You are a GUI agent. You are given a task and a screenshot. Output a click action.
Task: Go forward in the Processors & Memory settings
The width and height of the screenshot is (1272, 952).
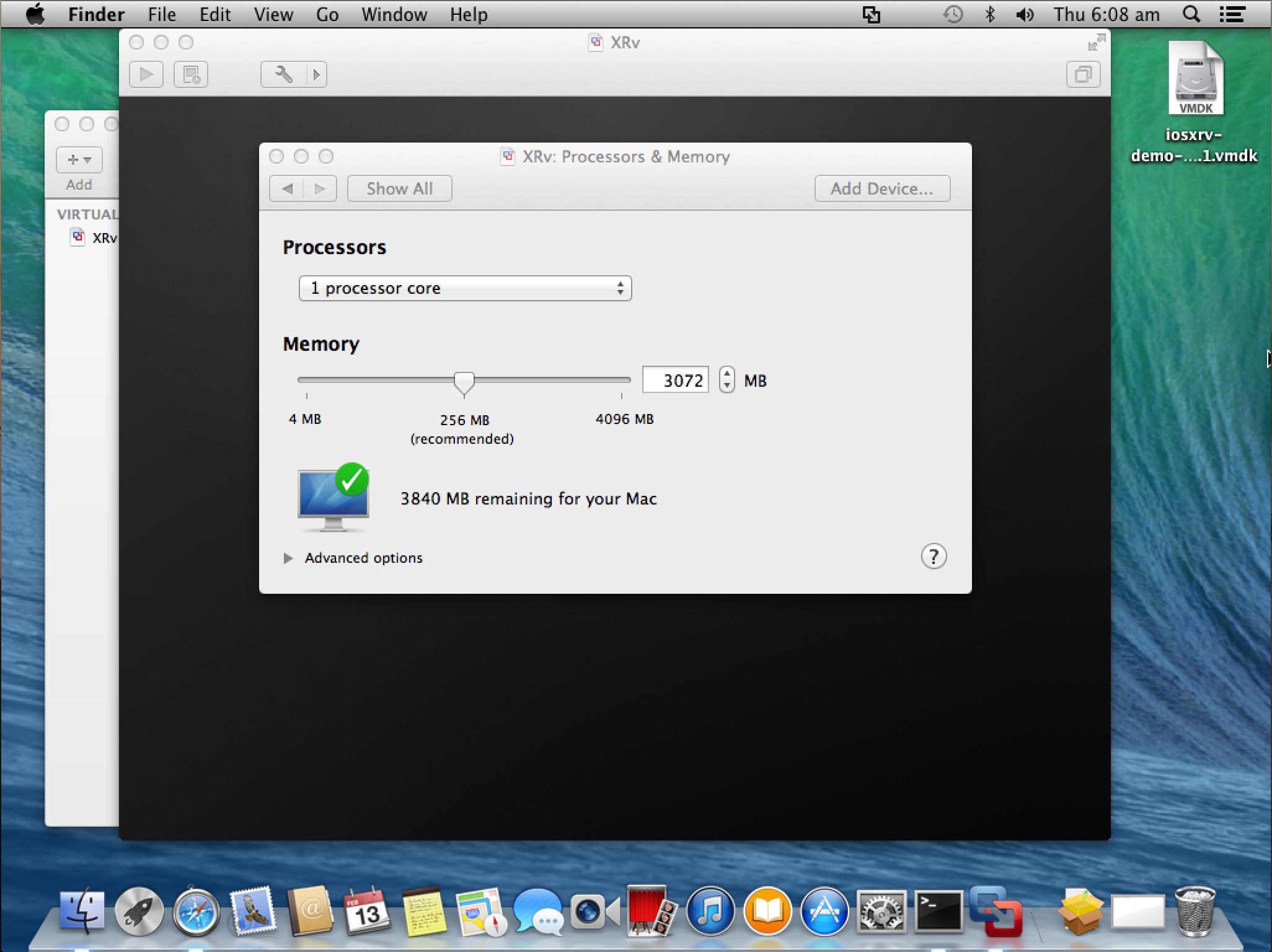point(320,188)
